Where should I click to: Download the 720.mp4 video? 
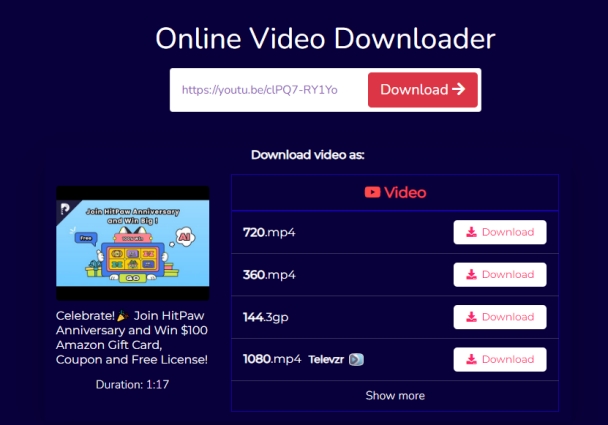click(x=500, y=232)
